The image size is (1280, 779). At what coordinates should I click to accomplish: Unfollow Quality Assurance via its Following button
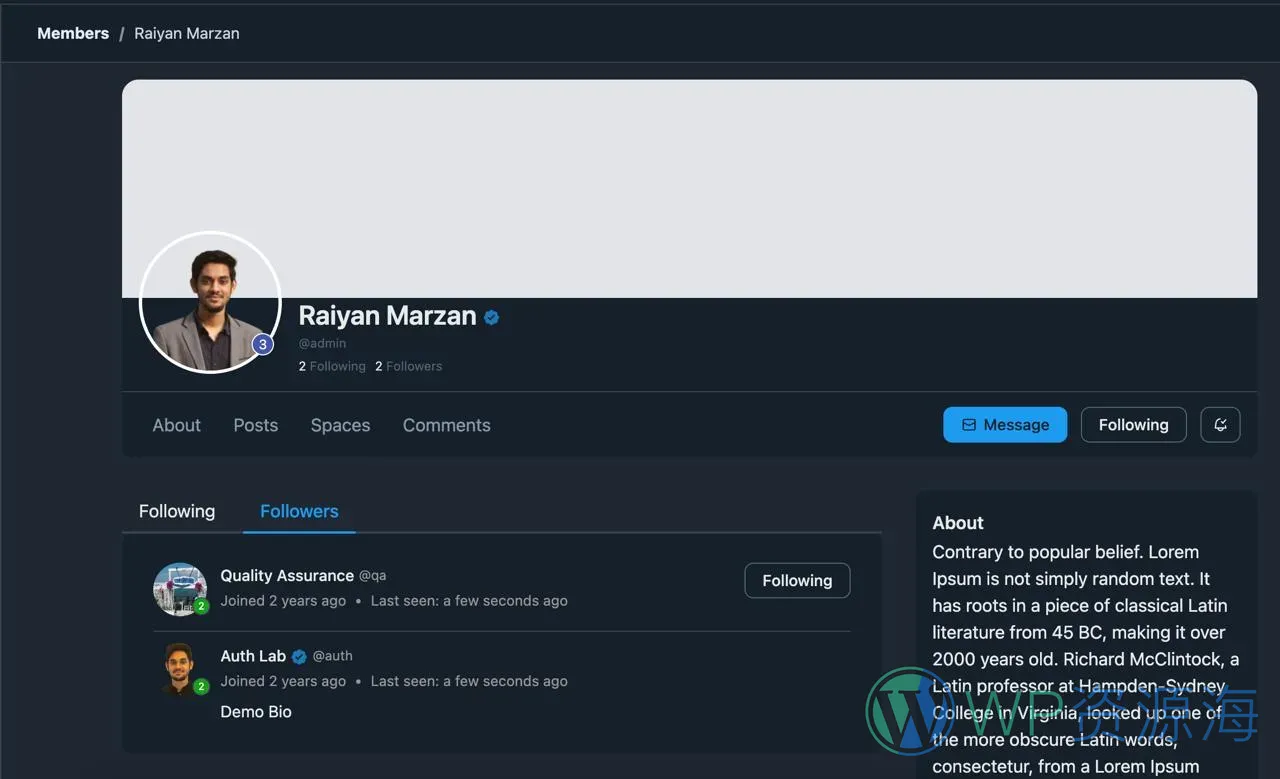(x=797, y=581)
